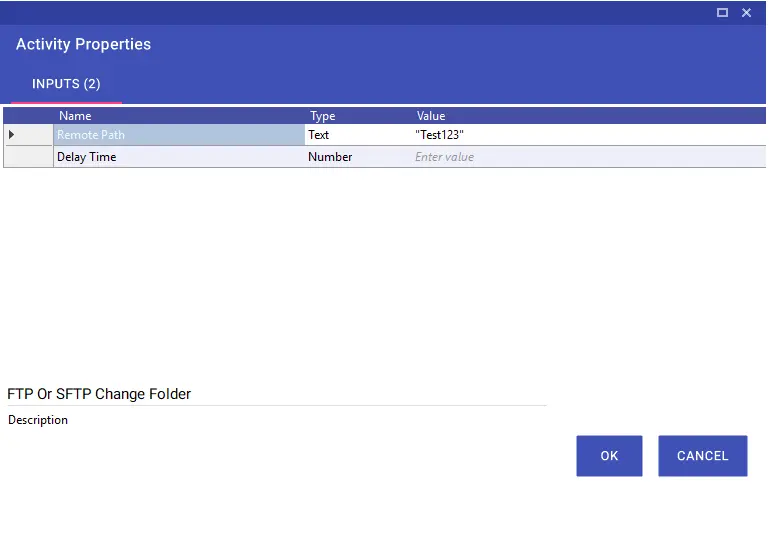Click the Value column header
Image resolution: width=769 pixels, height=546 pixels.
point(431,116)
